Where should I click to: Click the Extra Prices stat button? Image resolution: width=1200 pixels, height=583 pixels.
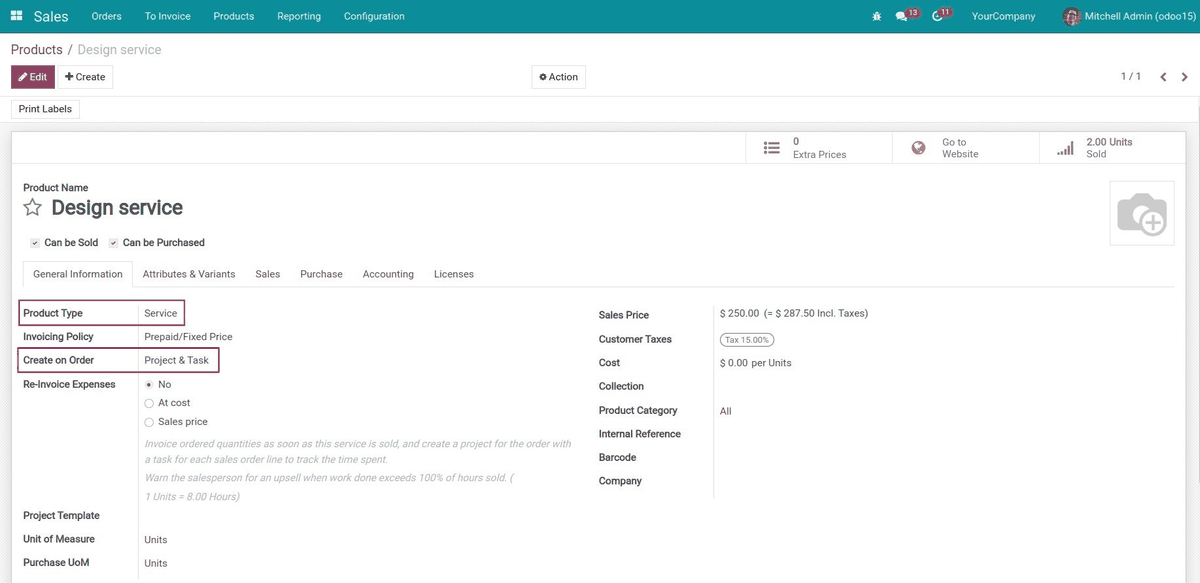click(x=819, y=148)
